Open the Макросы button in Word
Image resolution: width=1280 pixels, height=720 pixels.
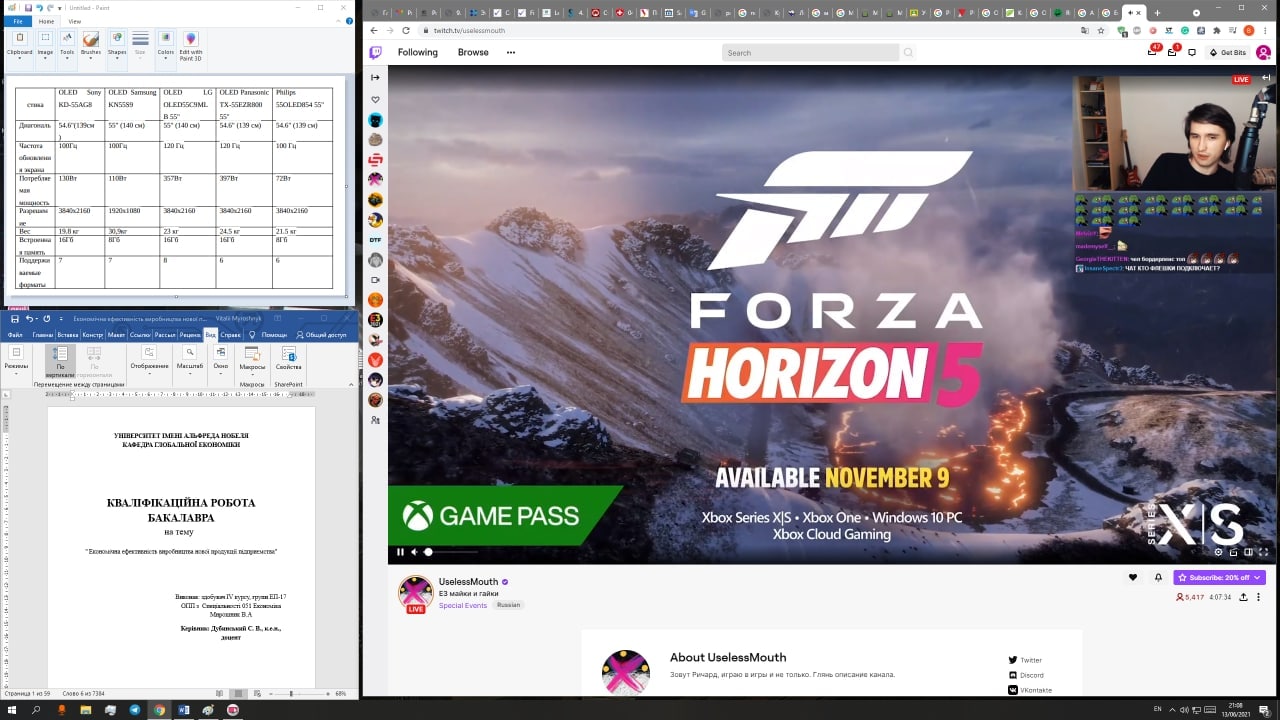coord(252,358)
